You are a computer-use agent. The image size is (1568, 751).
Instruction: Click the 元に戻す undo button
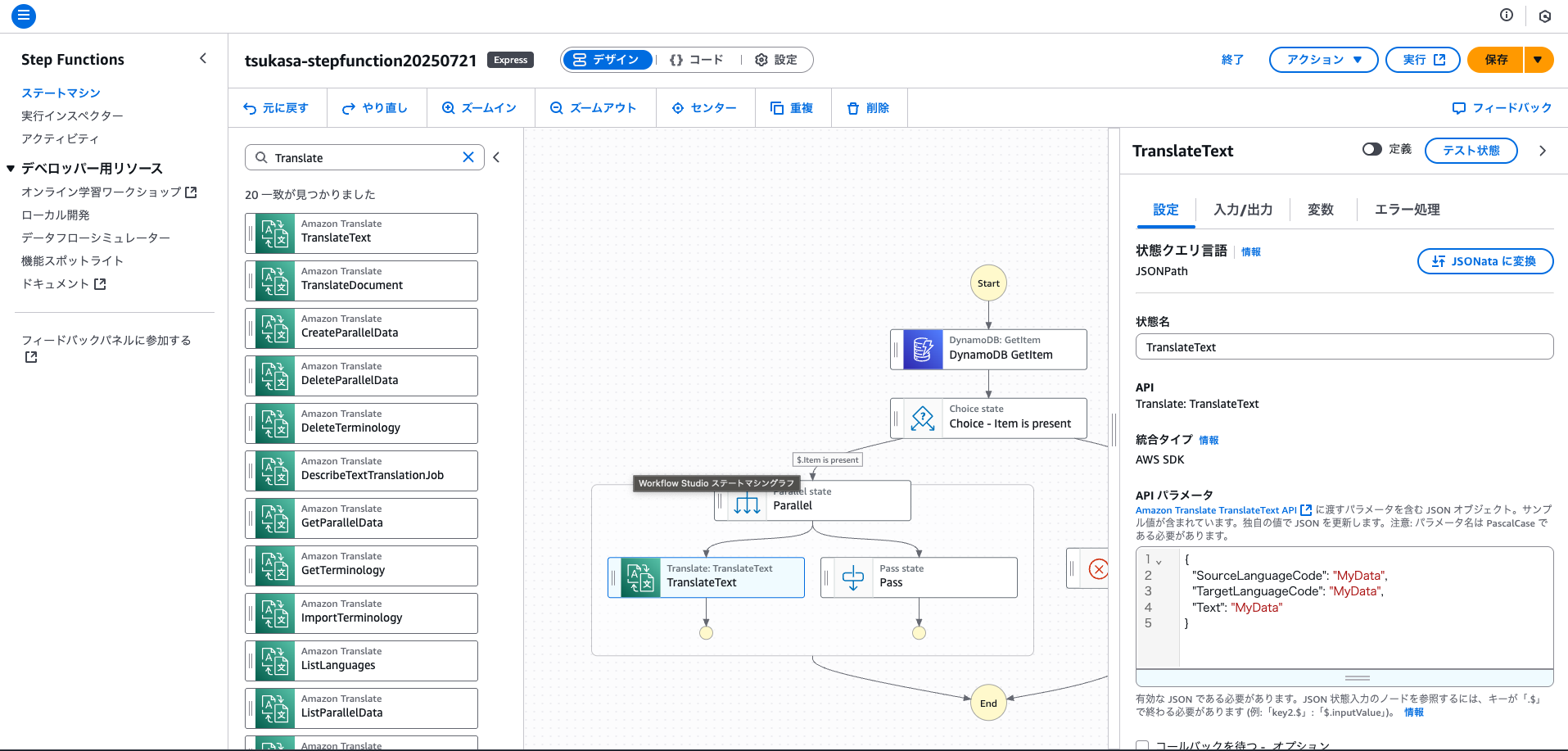tap(276, 108)
